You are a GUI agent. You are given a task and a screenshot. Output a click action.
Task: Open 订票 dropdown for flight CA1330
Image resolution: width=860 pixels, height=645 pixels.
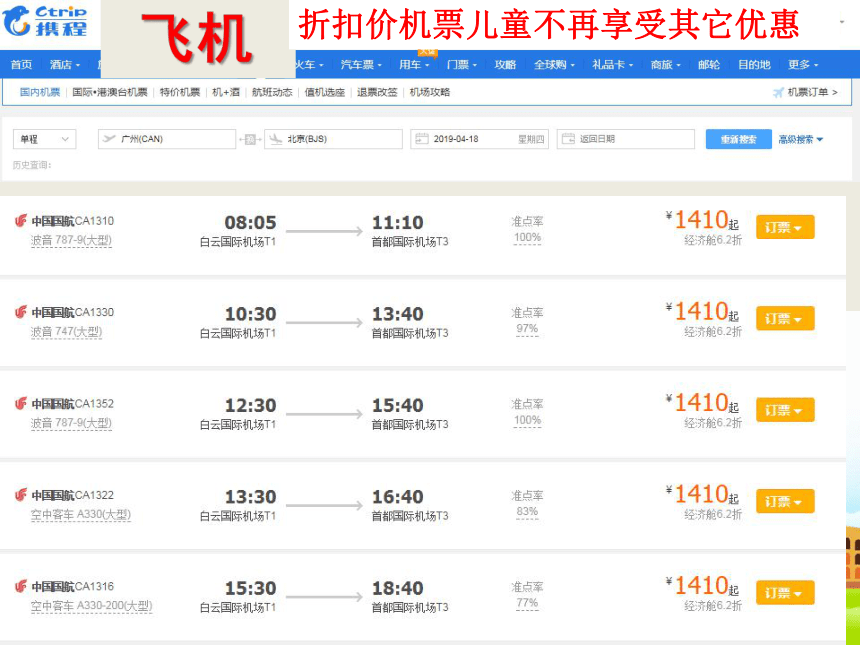click(785, 318)
